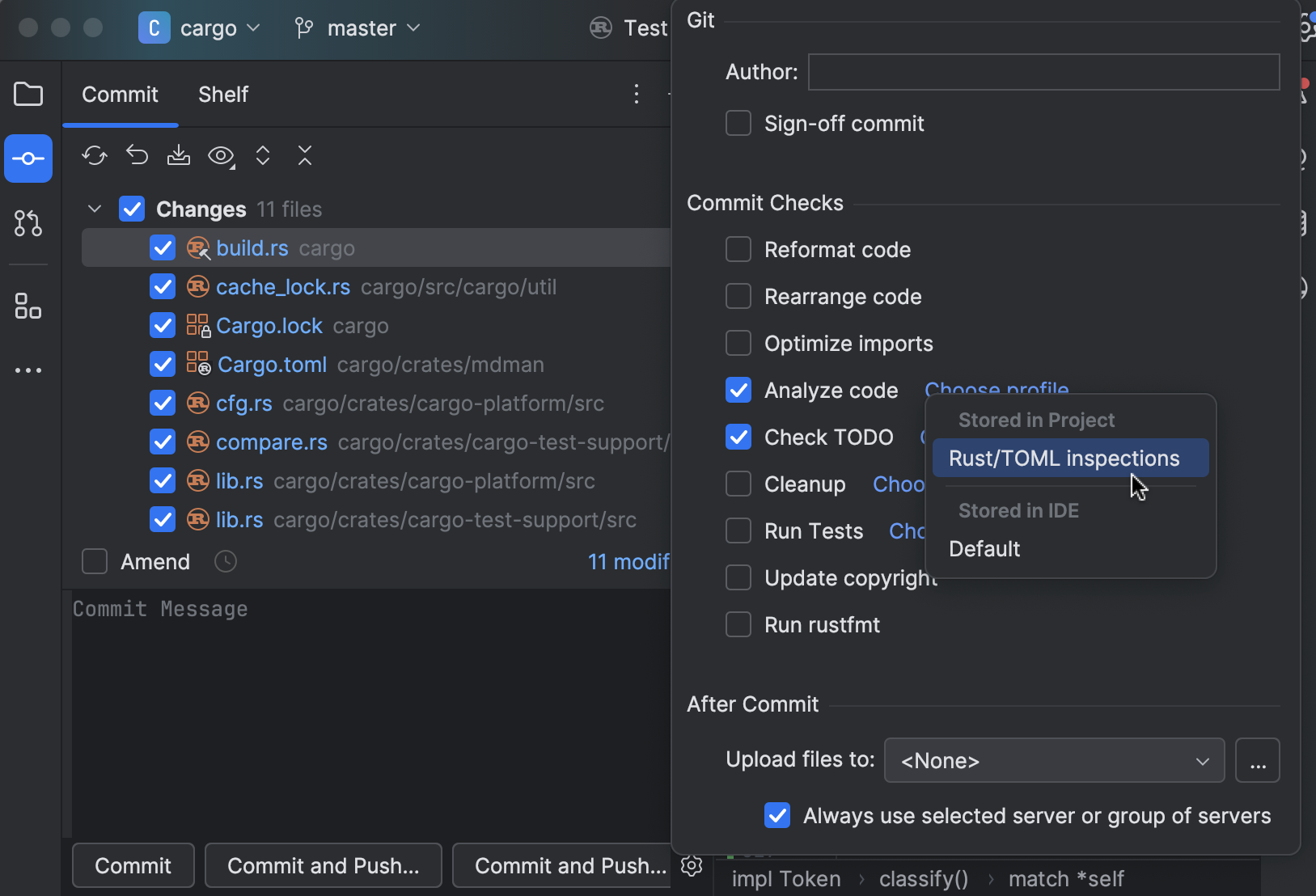Click the Collapse All icon

coord(305,155)
